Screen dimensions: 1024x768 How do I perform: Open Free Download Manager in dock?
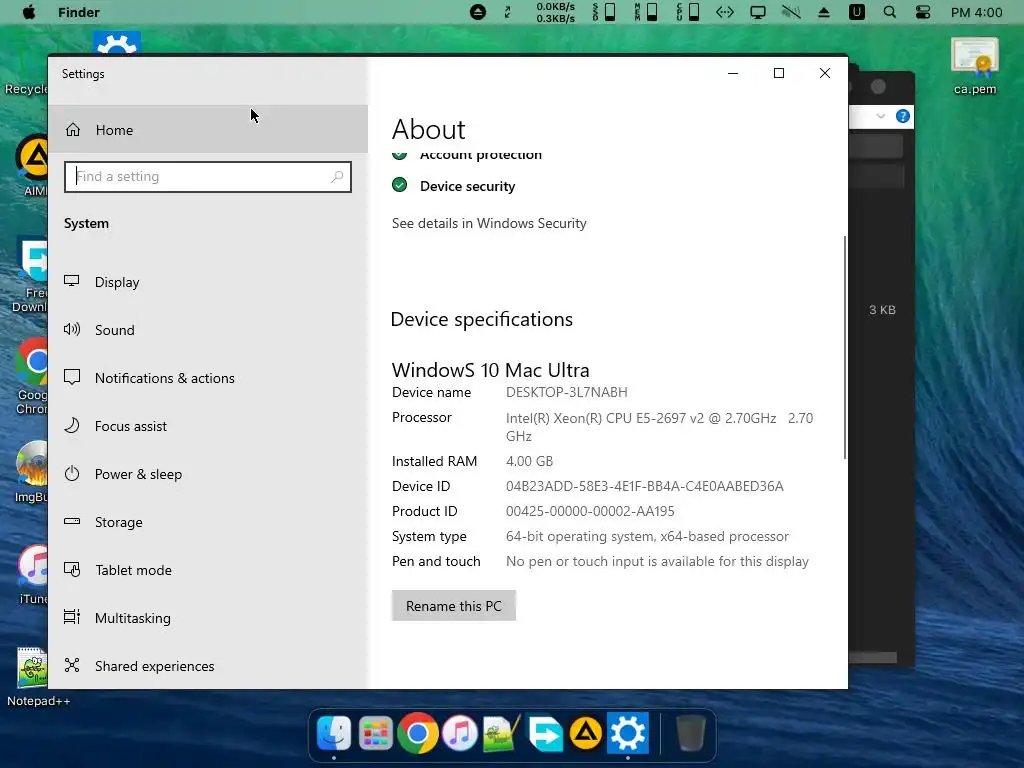coord(545,733)
